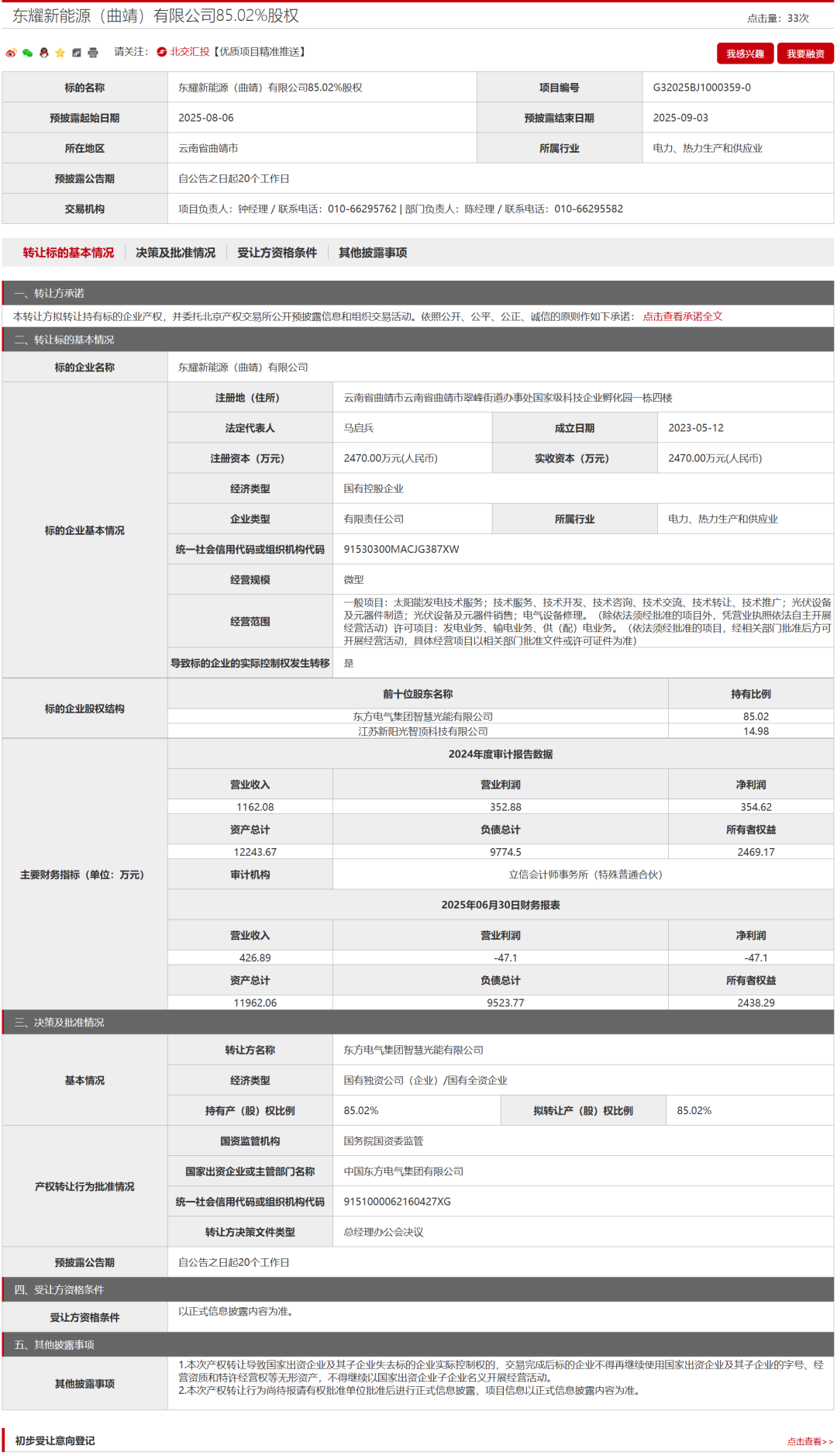Click total liabilities value 9523.77

pos(505,1003)
